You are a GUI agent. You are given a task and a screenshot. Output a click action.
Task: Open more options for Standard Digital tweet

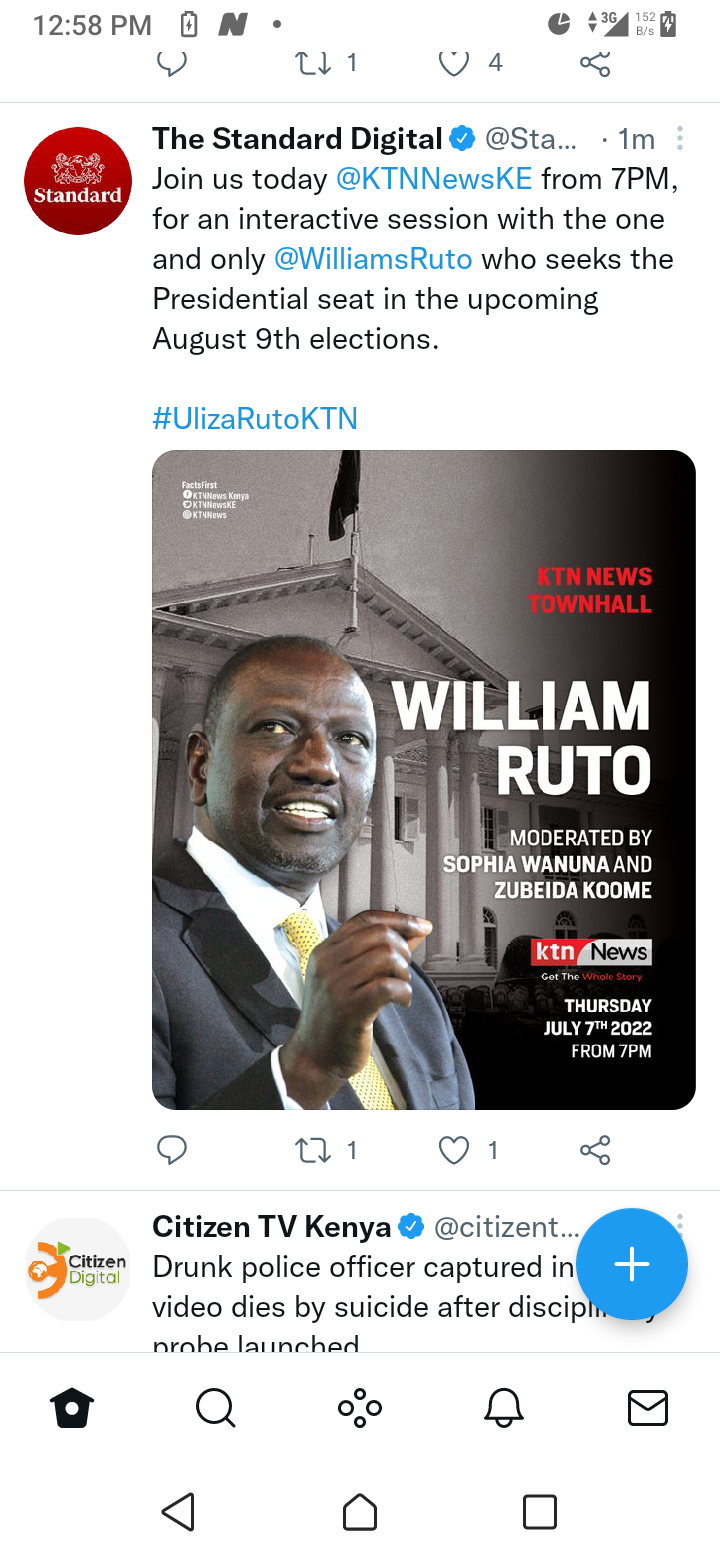pyautogui.click(x=680, y=138)
